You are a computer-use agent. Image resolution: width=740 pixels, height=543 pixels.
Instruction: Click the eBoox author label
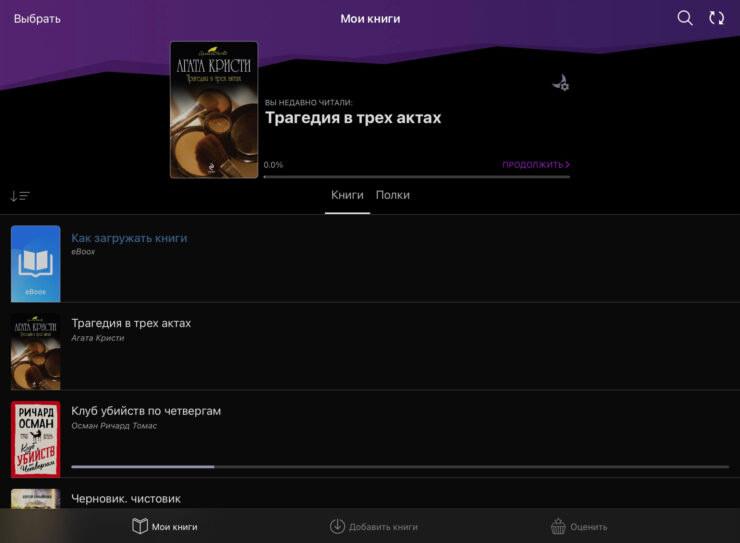[x=83, y=252]
